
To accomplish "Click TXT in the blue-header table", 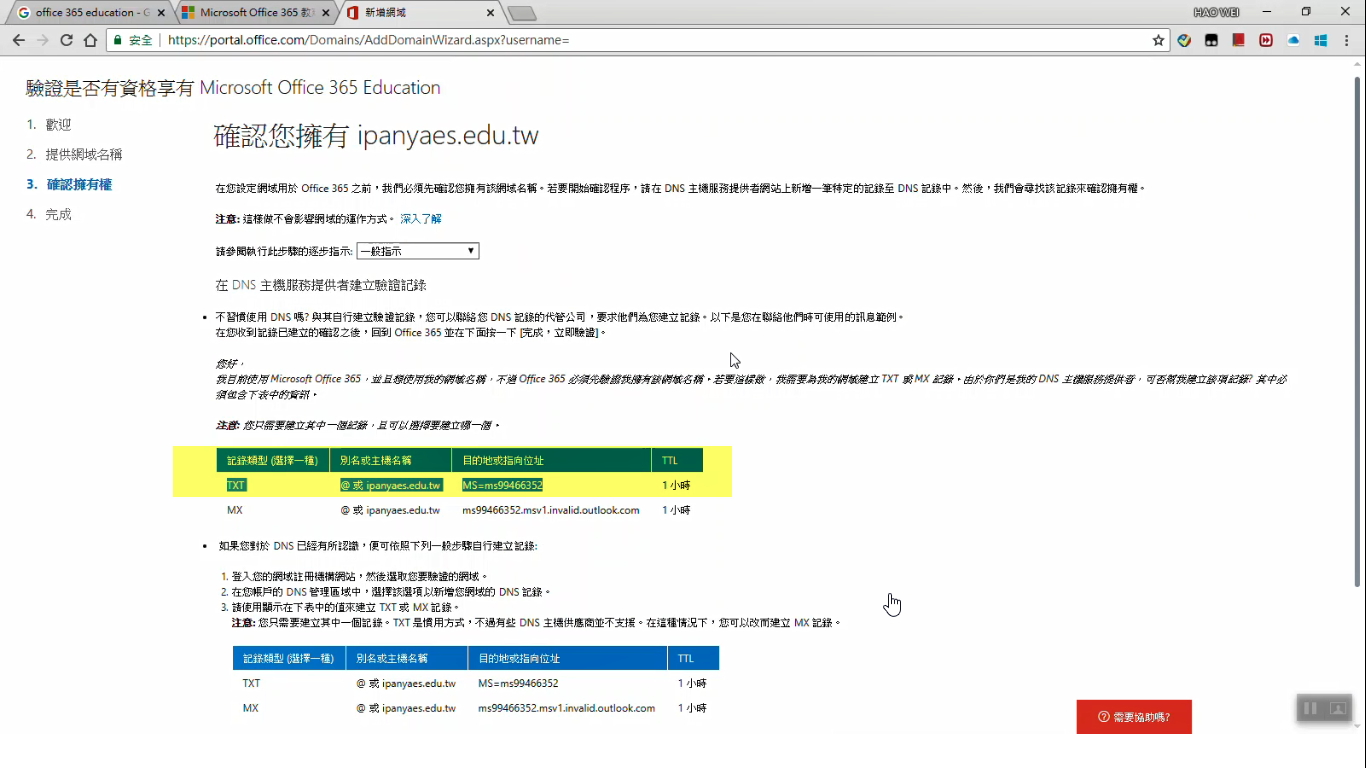I will pyautogui.click(x=251, y=684).
